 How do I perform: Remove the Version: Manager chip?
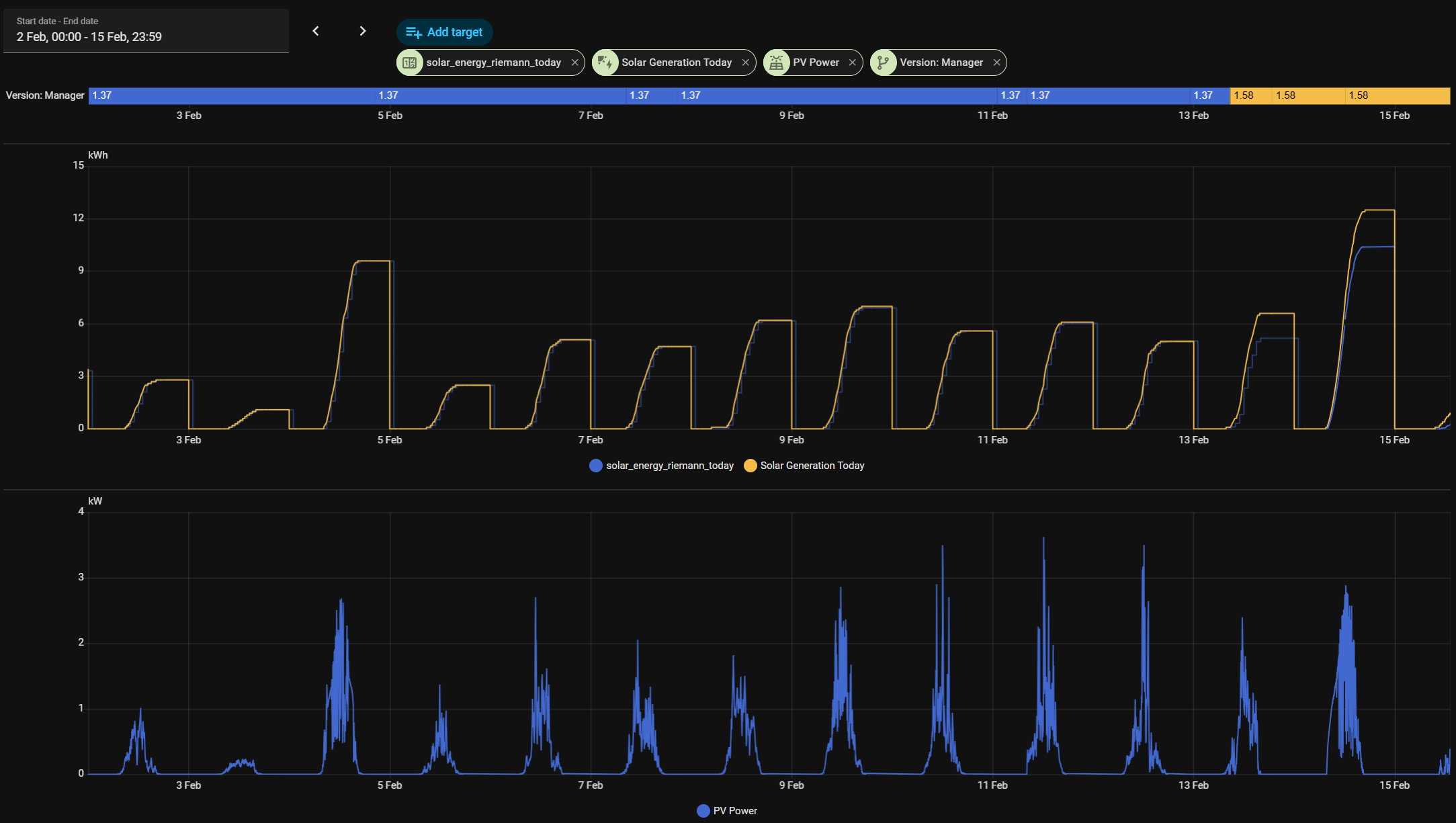pyautogui.click(x=996, y=62)
